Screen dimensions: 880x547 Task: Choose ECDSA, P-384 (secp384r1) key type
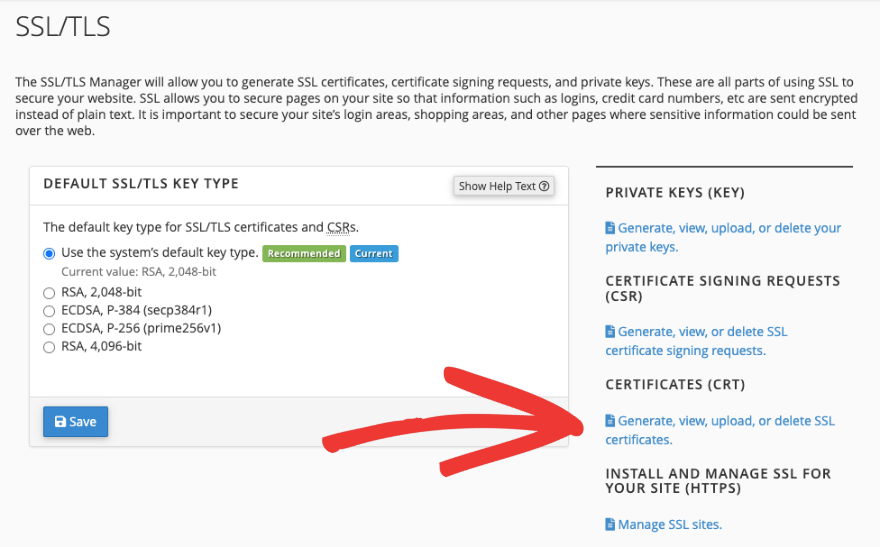coord(49,311)
